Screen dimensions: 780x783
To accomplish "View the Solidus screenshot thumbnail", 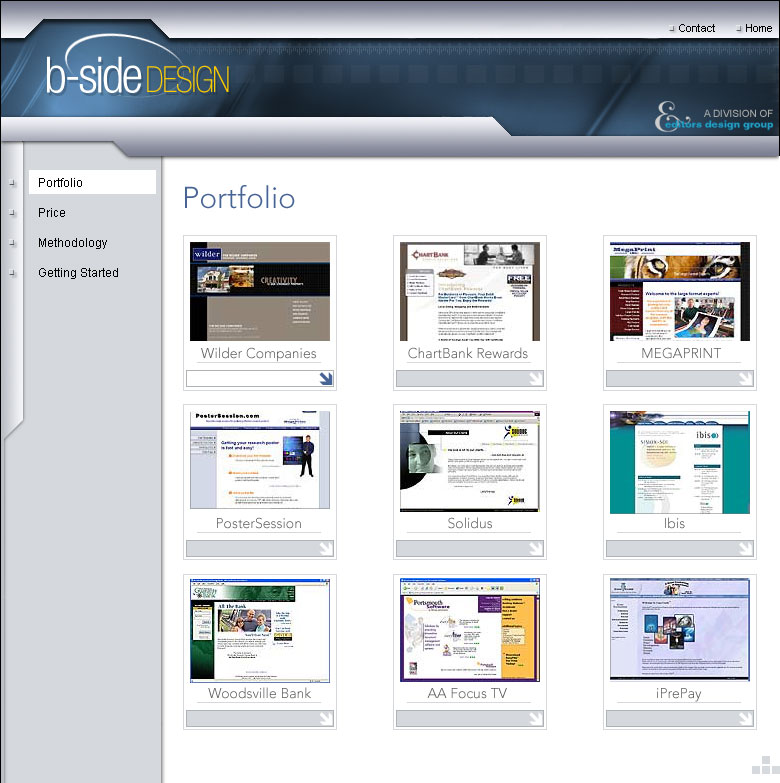I will [x=470, y=461].
